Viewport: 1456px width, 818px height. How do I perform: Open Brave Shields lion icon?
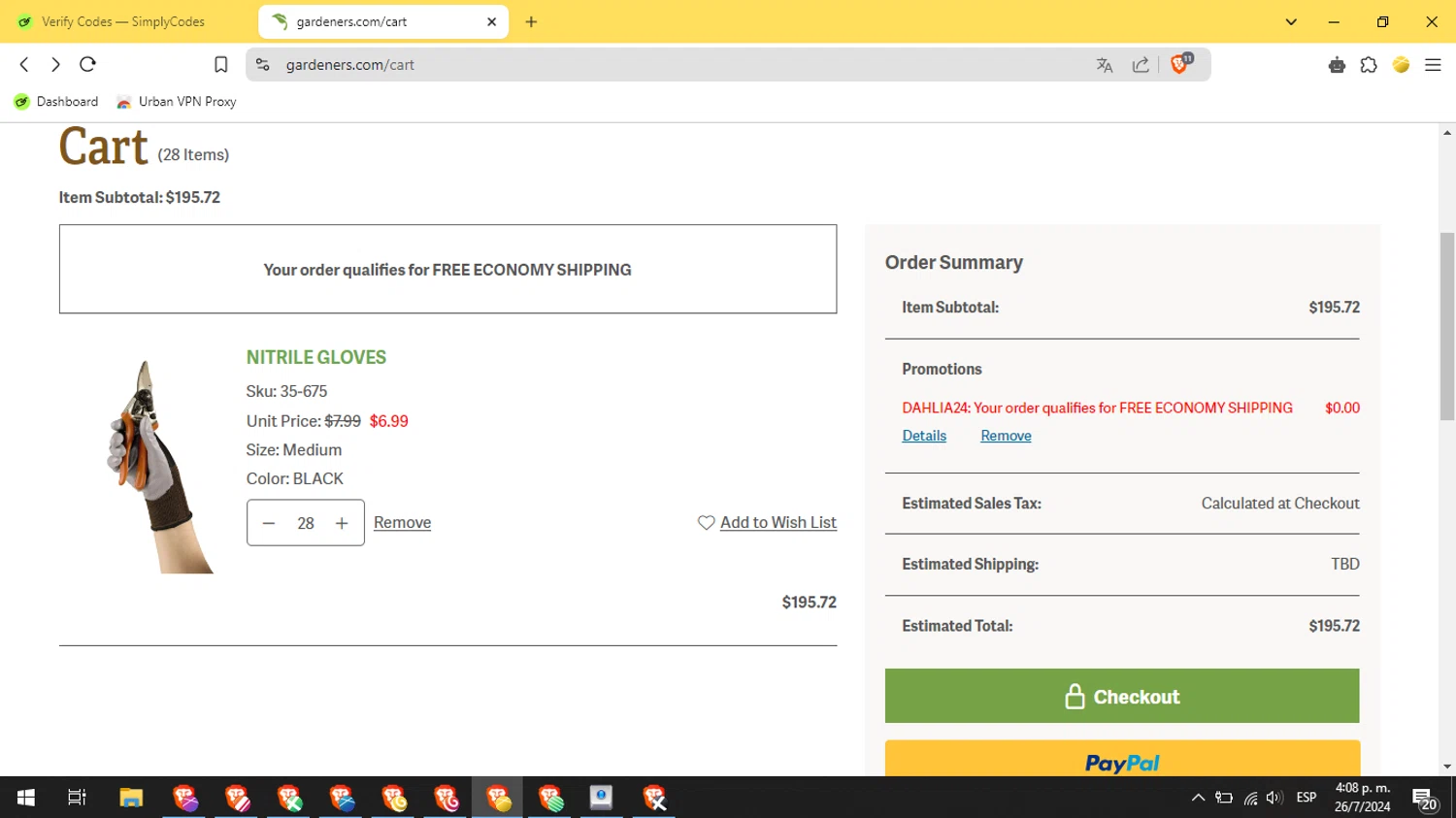1180,64
